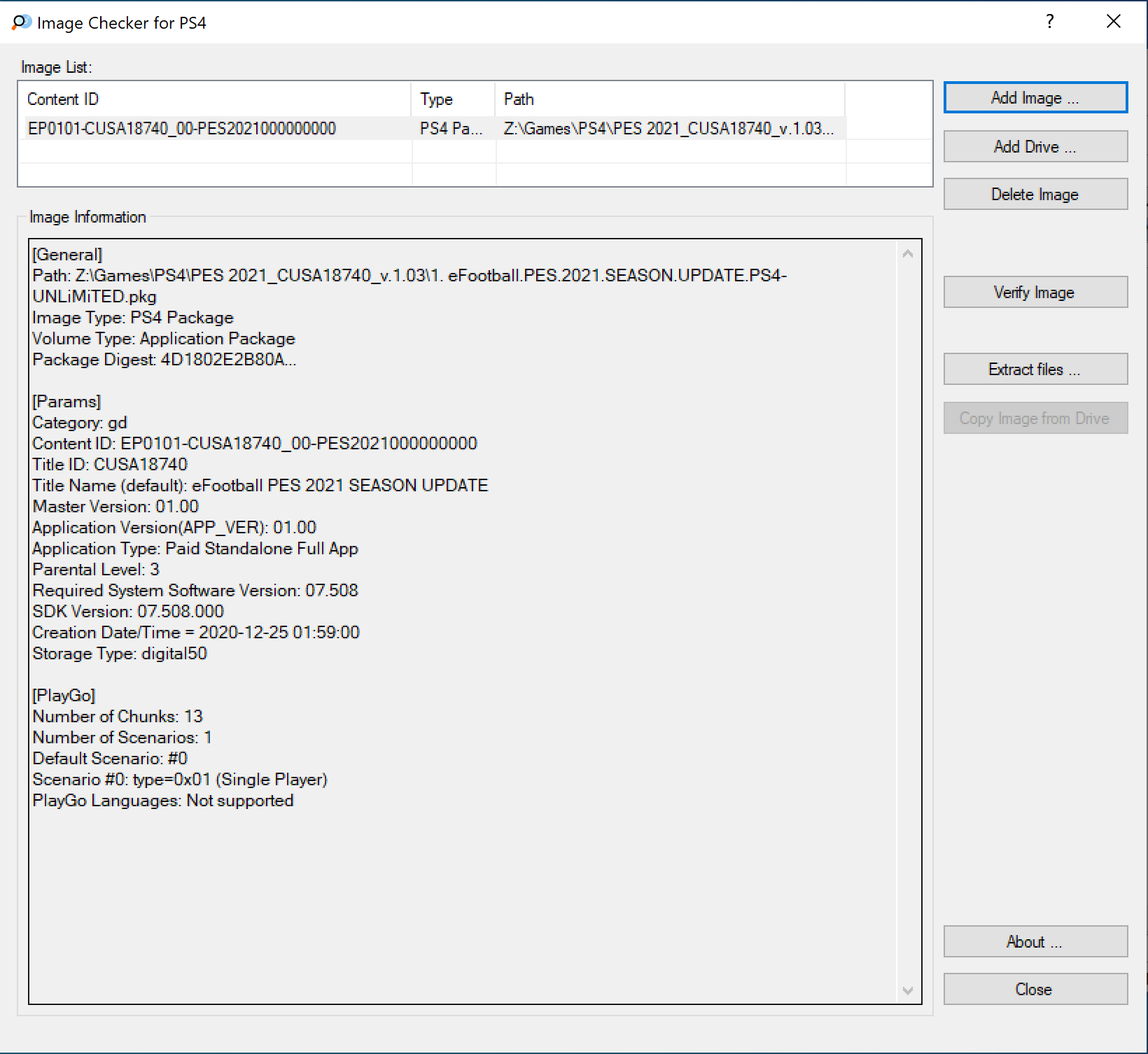Click the magnifier app icon in title bar
This screenshot has width=1148, height=1054.
[x=21, y=22]
